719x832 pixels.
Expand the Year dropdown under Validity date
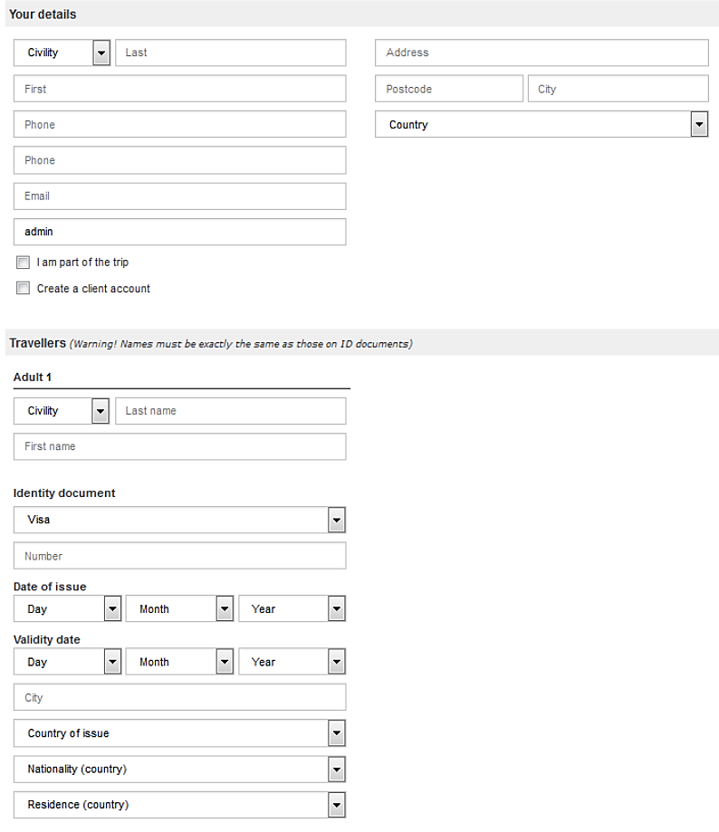tap(292, 662)
